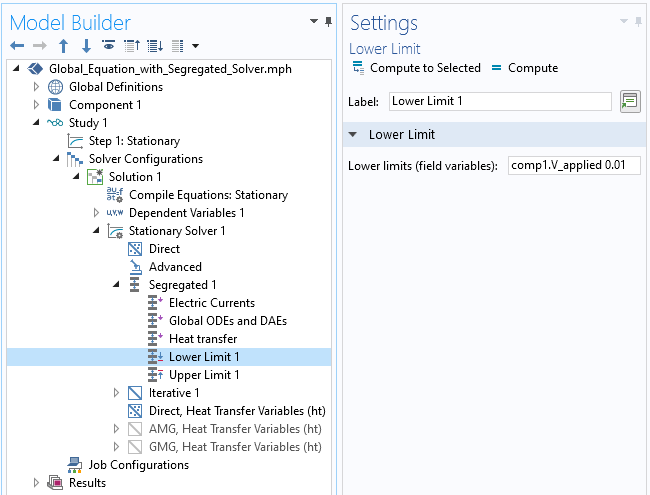Click the Compute button
650x495 pixels.
point(524,68)
